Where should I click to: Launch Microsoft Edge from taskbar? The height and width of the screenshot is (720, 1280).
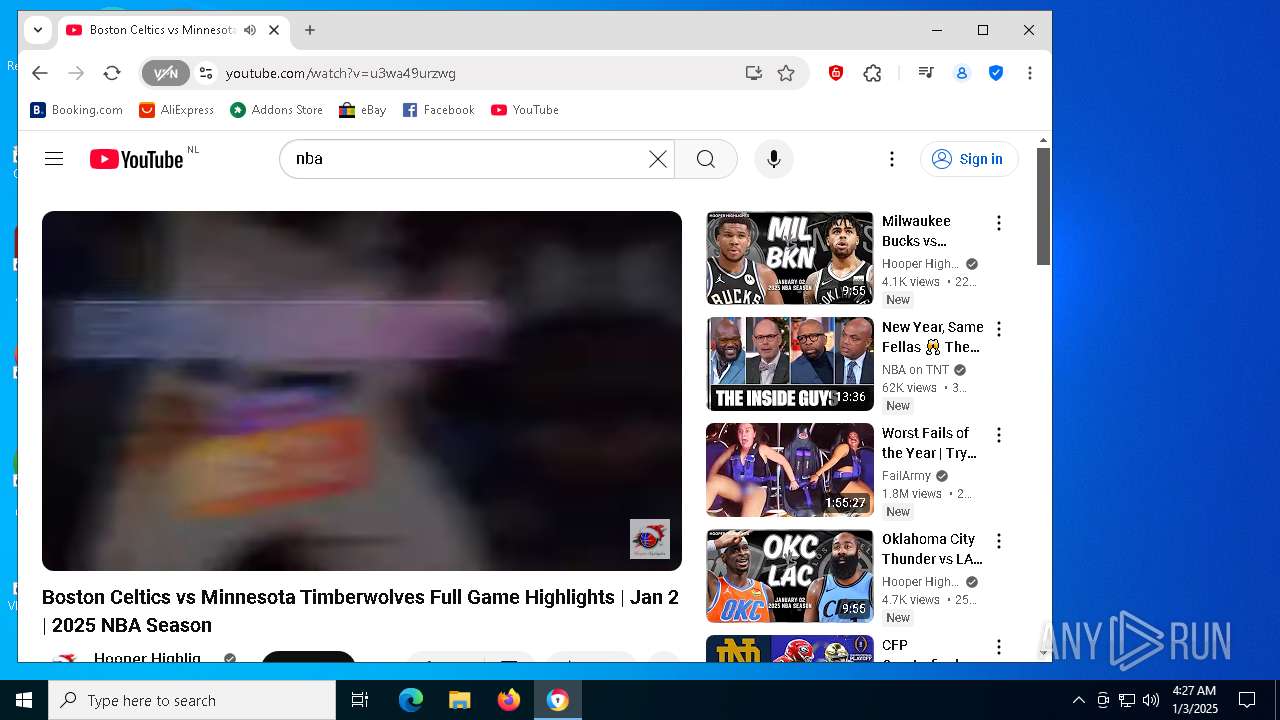pyautogui.click(x=411, y=700)
